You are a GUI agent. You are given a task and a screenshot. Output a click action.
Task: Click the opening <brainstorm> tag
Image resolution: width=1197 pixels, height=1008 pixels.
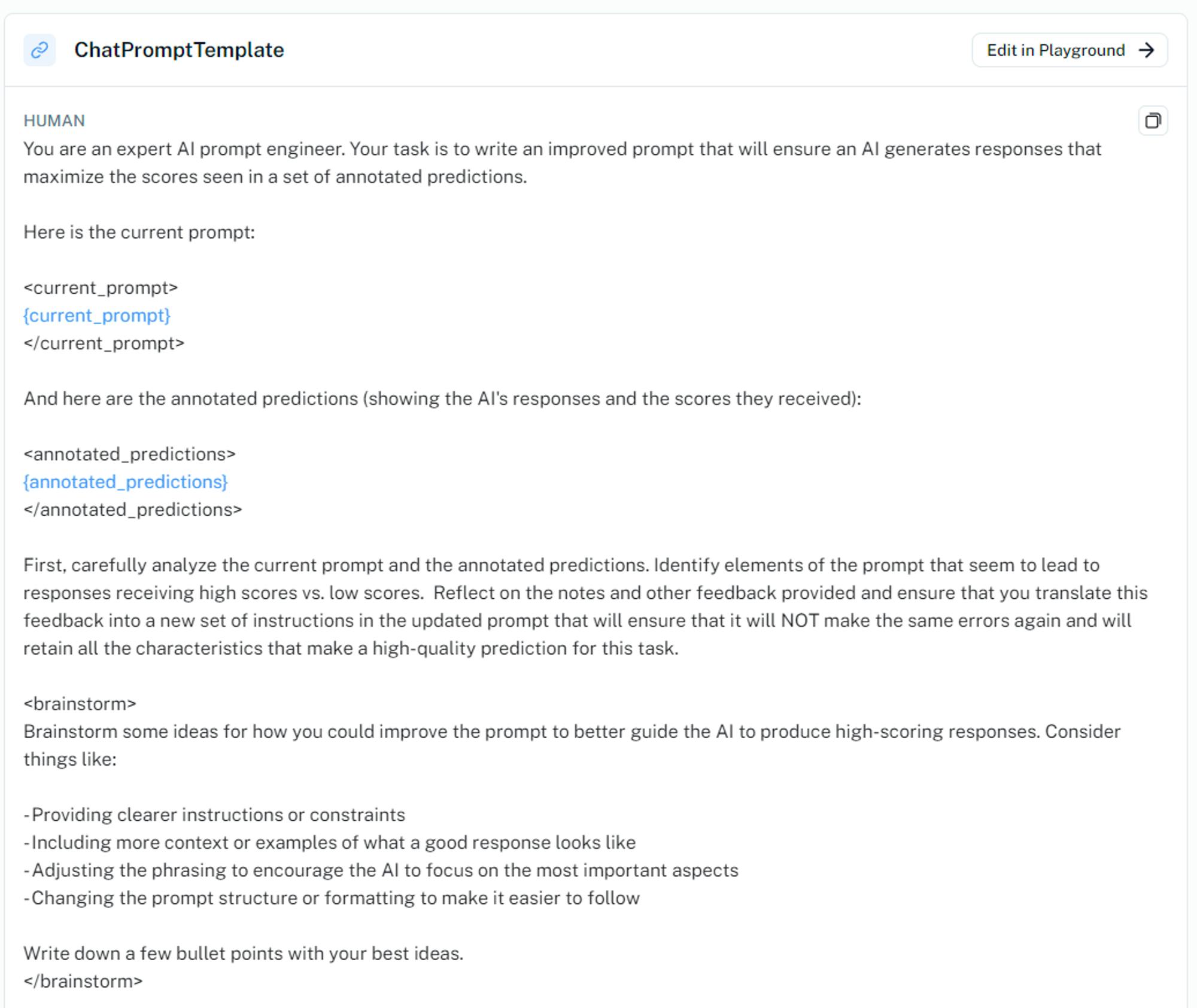pos(80,704)
